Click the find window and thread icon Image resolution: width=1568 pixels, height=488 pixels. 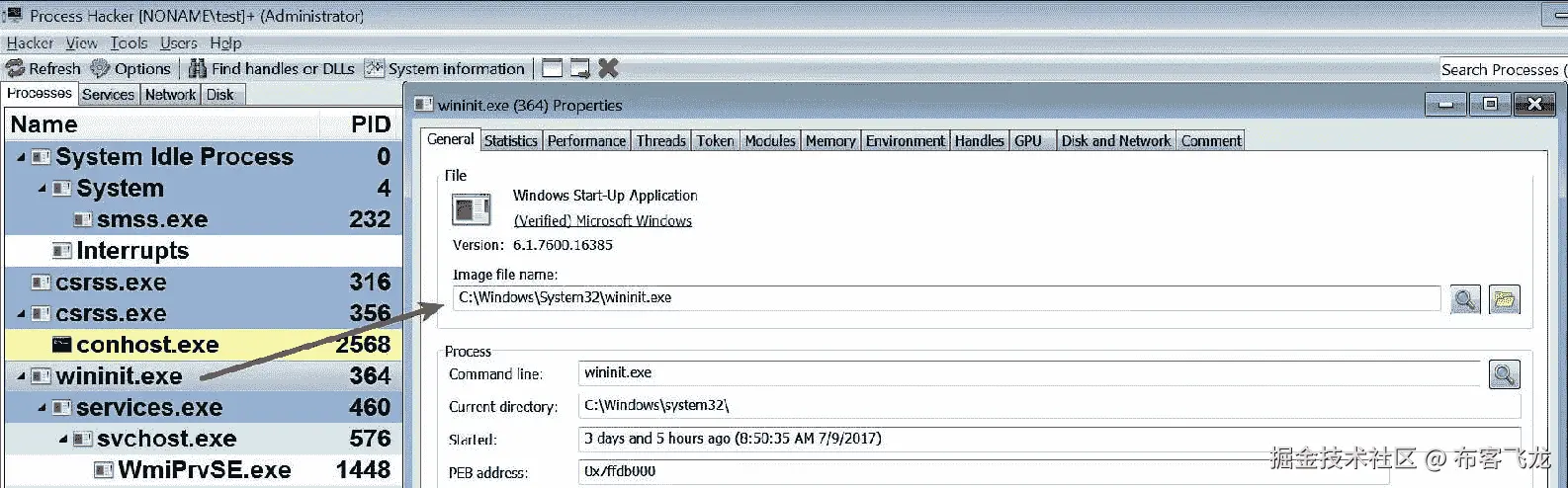coord(580,68)
